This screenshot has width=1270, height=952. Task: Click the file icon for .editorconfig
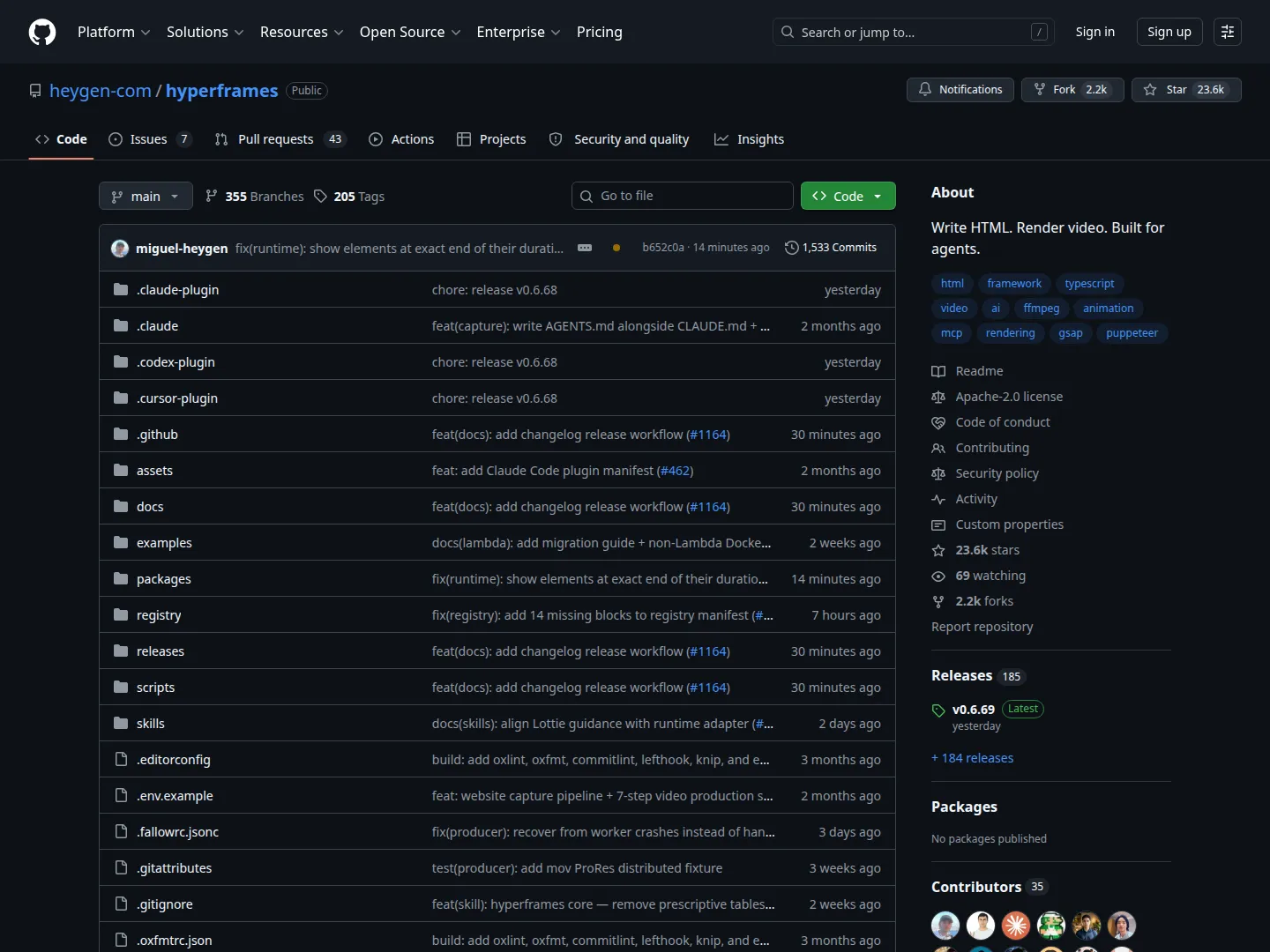[x=121, y=759]
